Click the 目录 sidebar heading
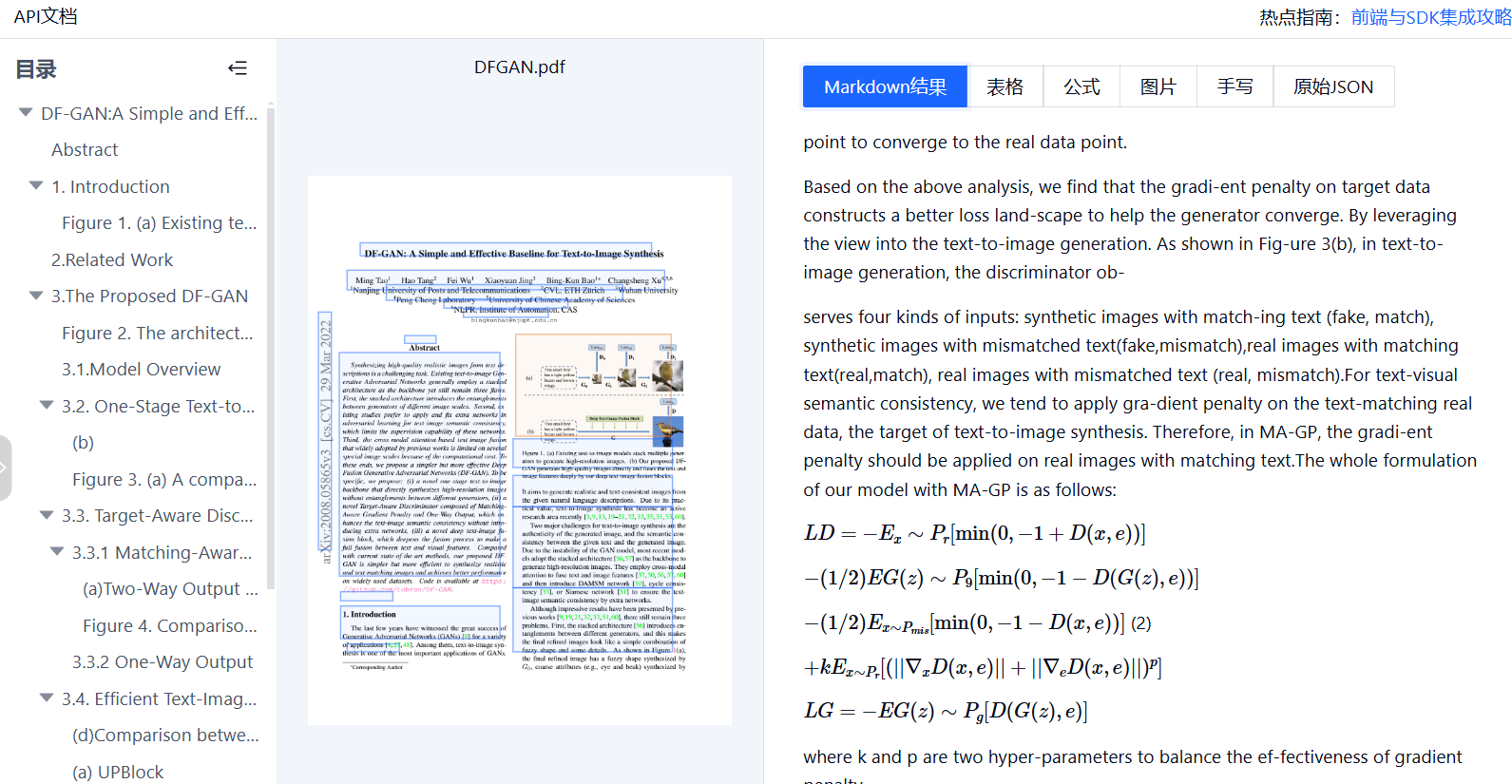This screenshot has height=784, width=1512. tap(36, 69)
